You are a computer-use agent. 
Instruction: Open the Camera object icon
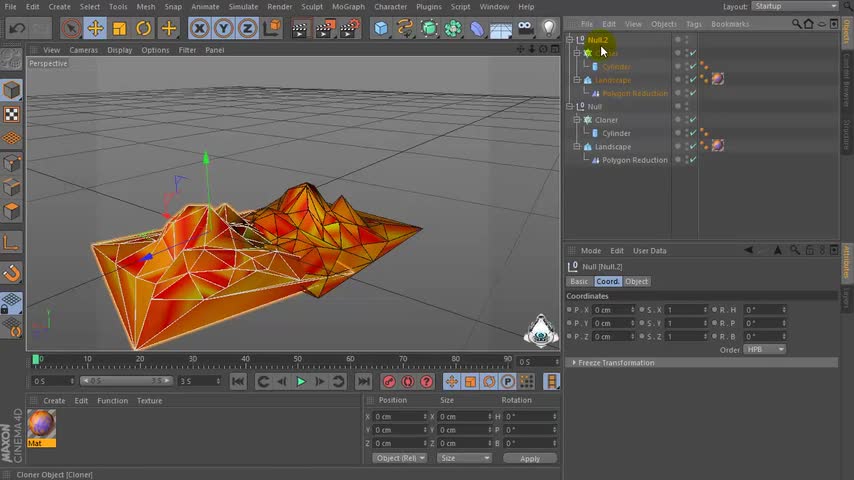pos(525,29)
